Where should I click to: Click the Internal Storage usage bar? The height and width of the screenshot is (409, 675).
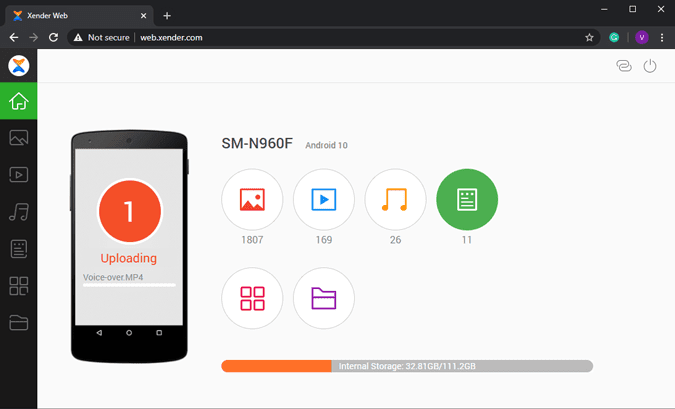tap(407, 366)
